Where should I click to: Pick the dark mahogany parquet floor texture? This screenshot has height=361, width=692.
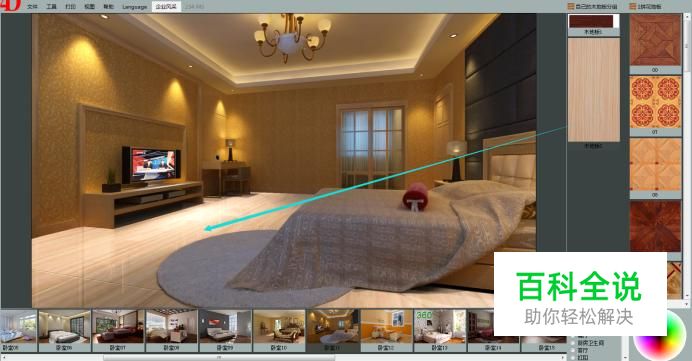[x=655, y=227]
